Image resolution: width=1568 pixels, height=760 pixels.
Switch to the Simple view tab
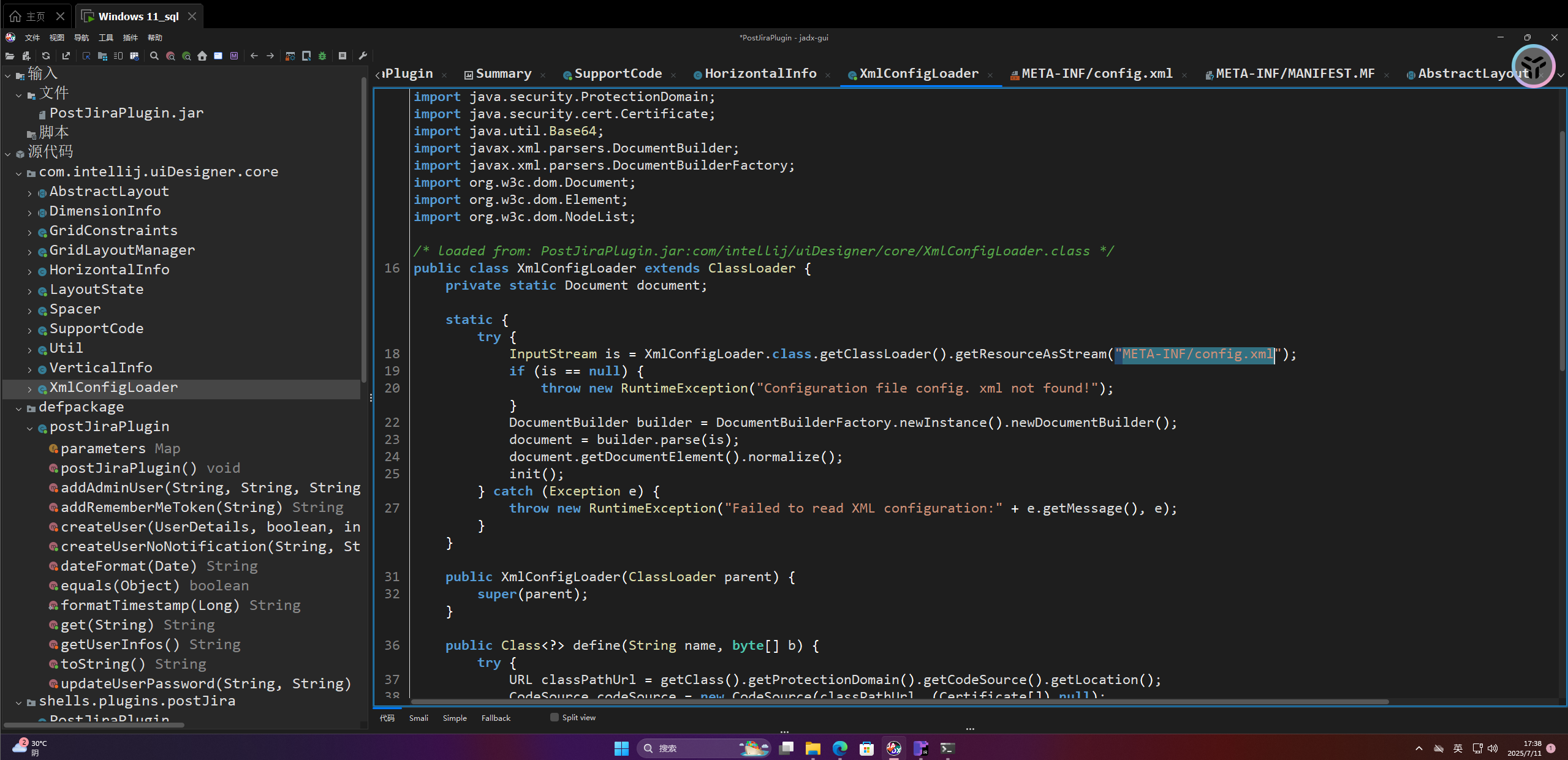click(x=455, y=718)
